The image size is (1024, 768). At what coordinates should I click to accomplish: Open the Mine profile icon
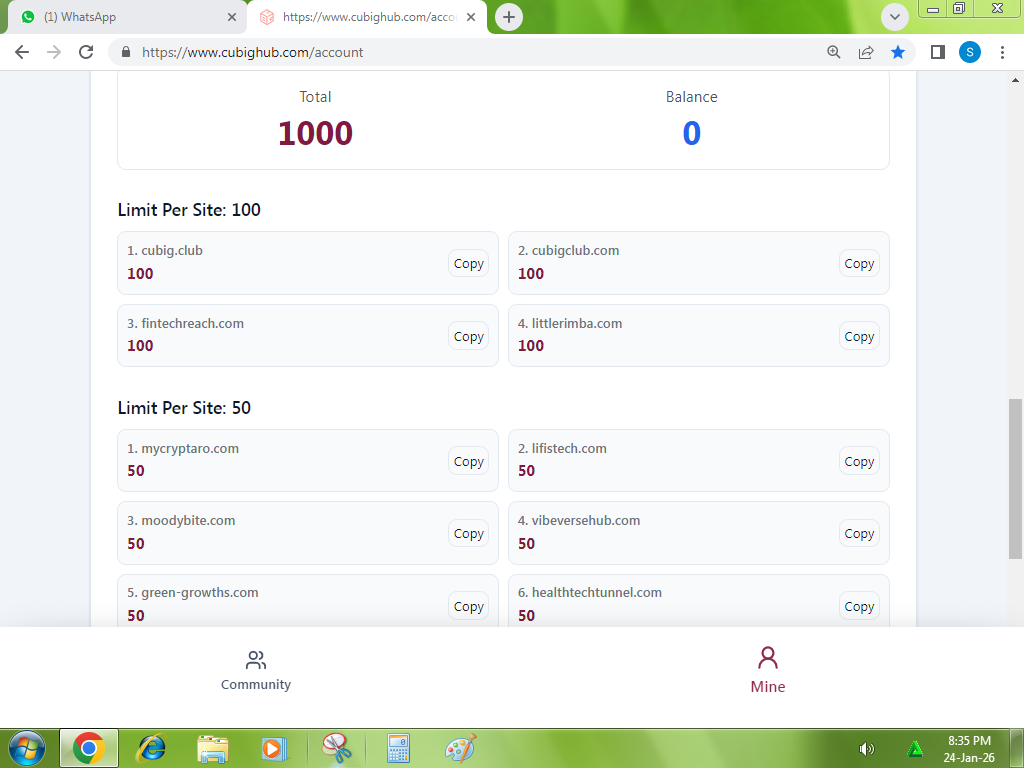[x=768, y=658]
